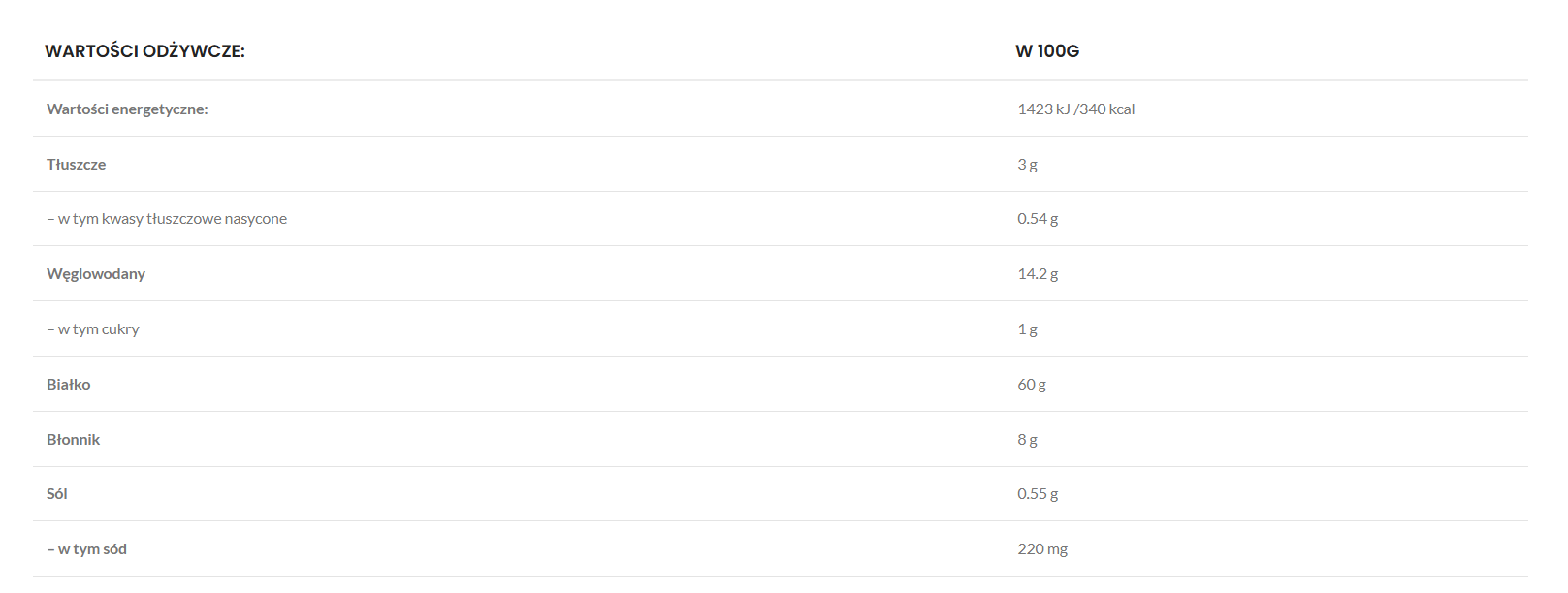The height and width of the screenshot is (593, 1568).
Task: Click the 8 g fiber value
Action: [1027, 440]
